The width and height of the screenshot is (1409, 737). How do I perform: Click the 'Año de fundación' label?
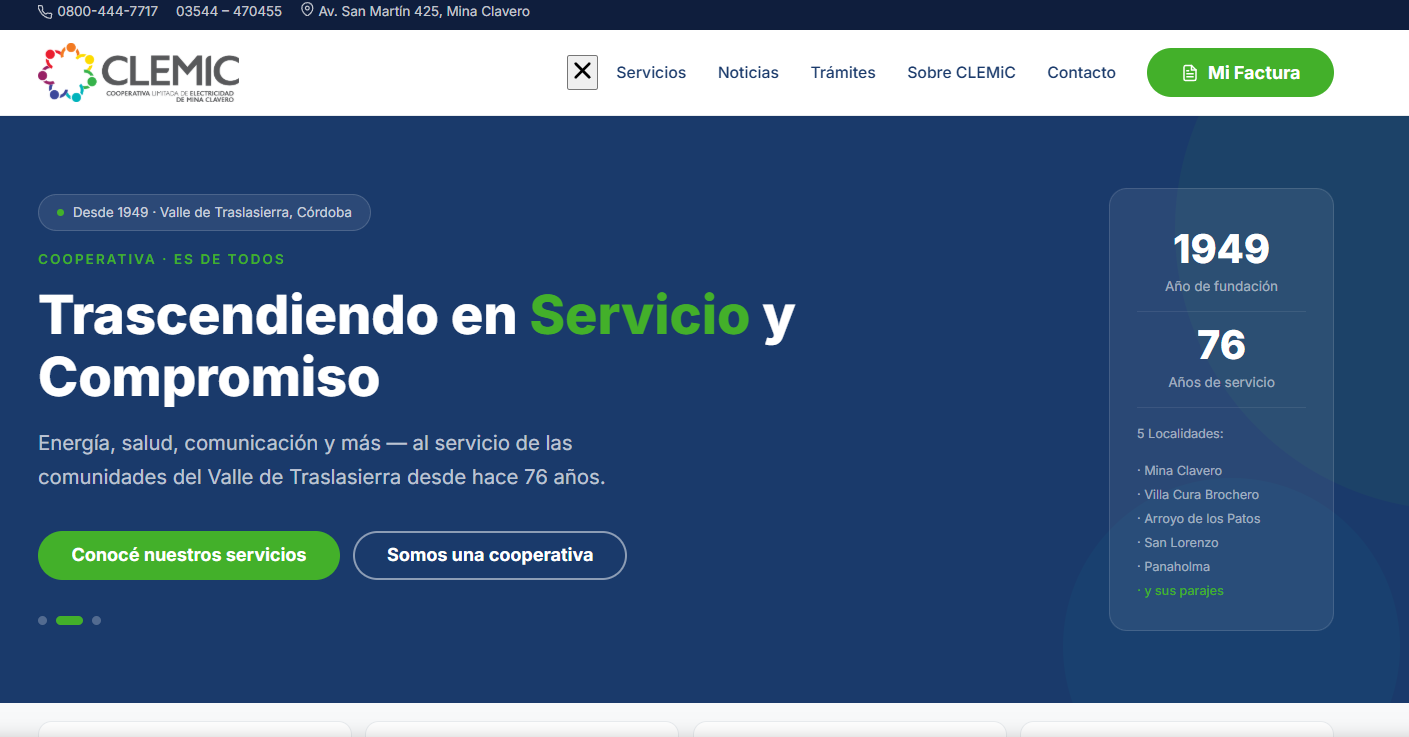coord(1221,286)
